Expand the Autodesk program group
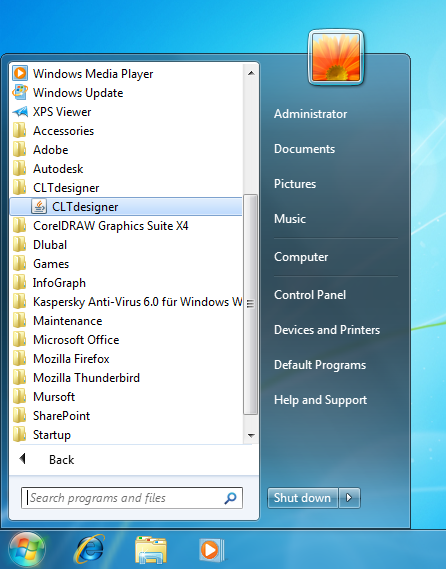The image size is (446, 569). 126,168
